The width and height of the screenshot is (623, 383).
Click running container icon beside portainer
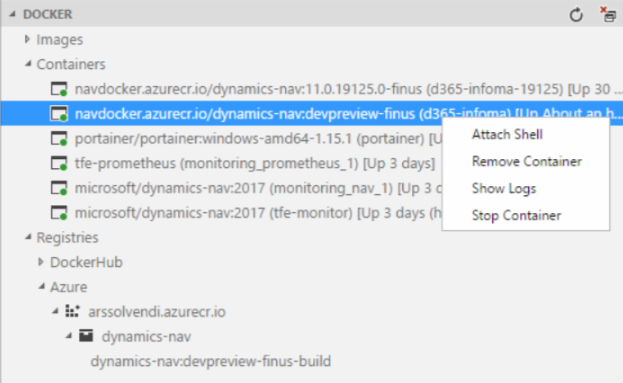[59, 139]
